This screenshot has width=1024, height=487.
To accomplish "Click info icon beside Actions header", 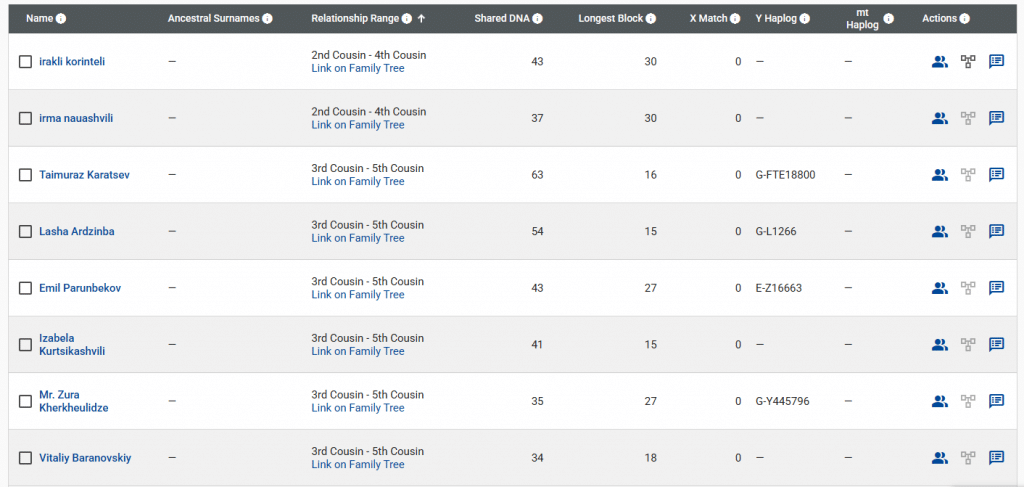I will pyautogui.click(x=964, y=19).
